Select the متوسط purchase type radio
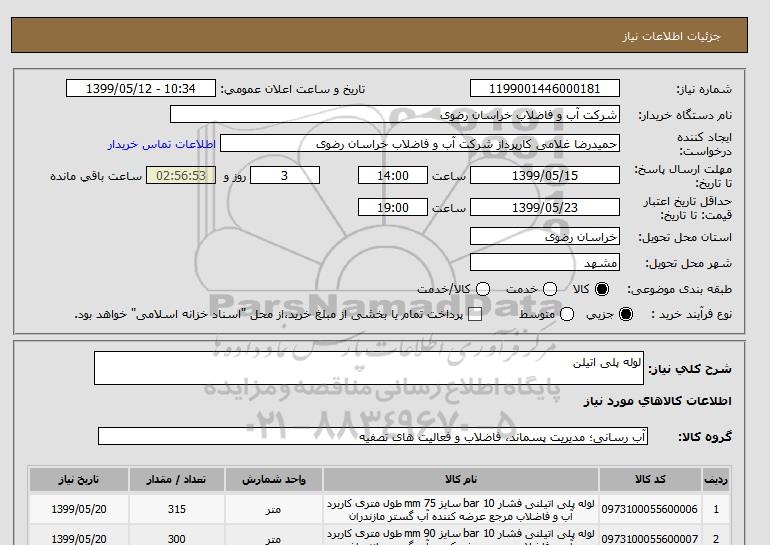 567,314
